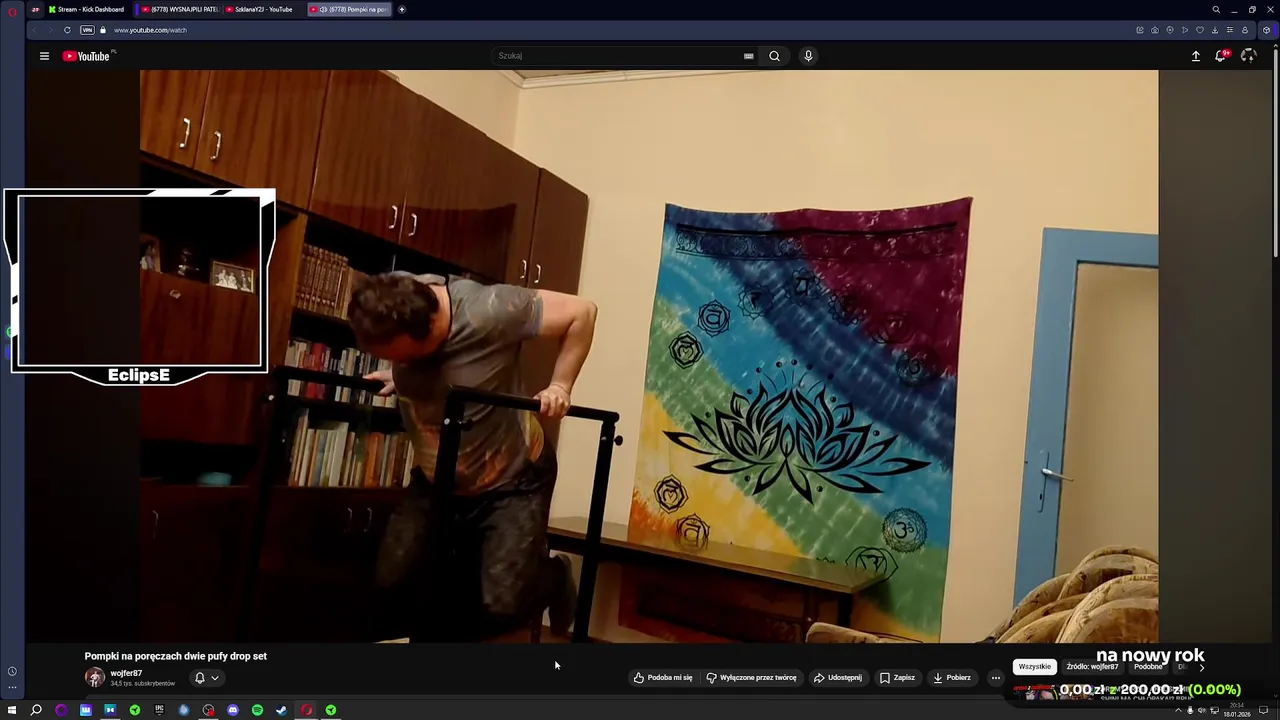
Task: Toggle the subscription notification bell
Action: click(199, 678)
